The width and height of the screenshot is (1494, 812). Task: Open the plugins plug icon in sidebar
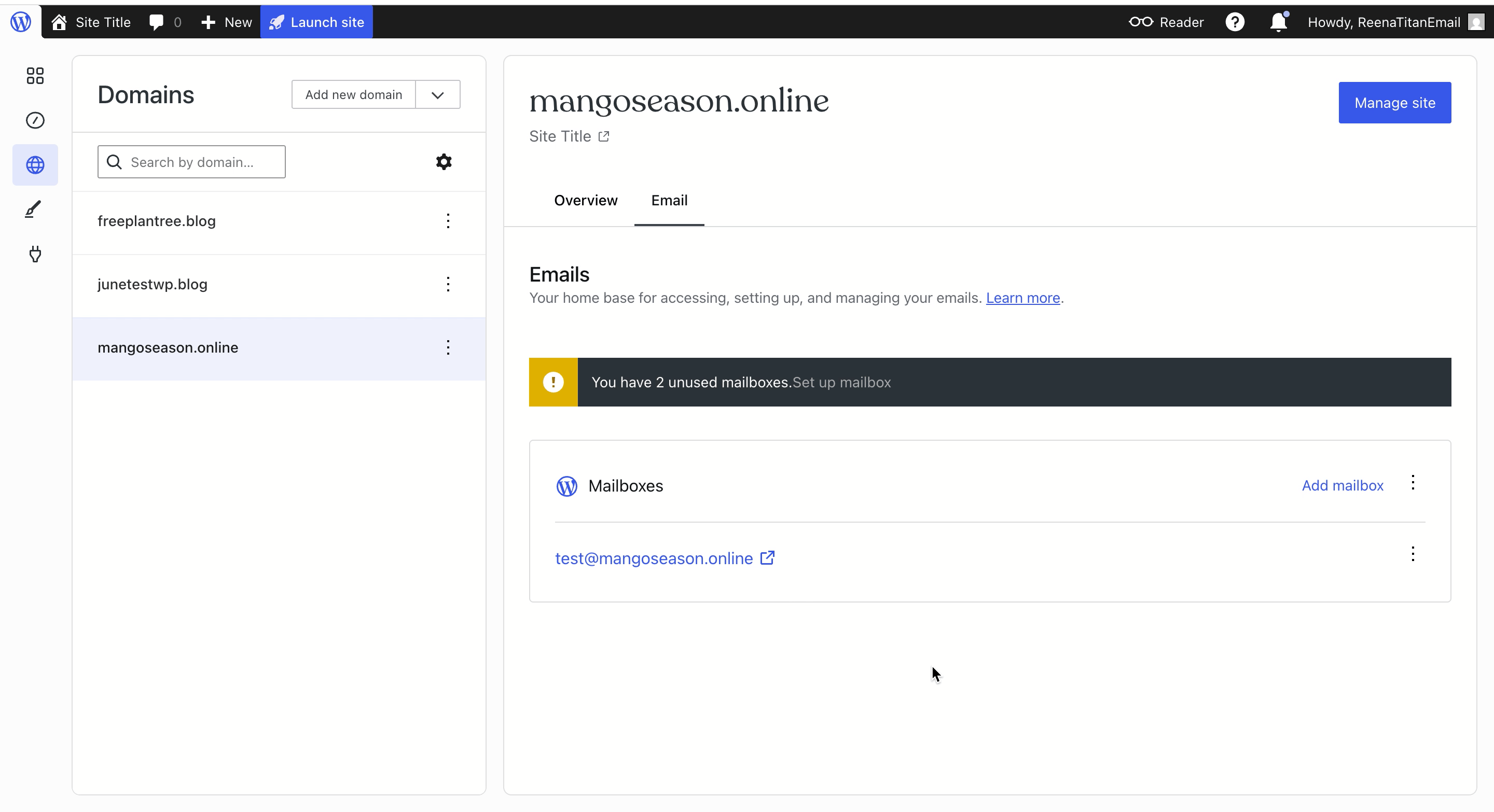click(x=35, y=254)
